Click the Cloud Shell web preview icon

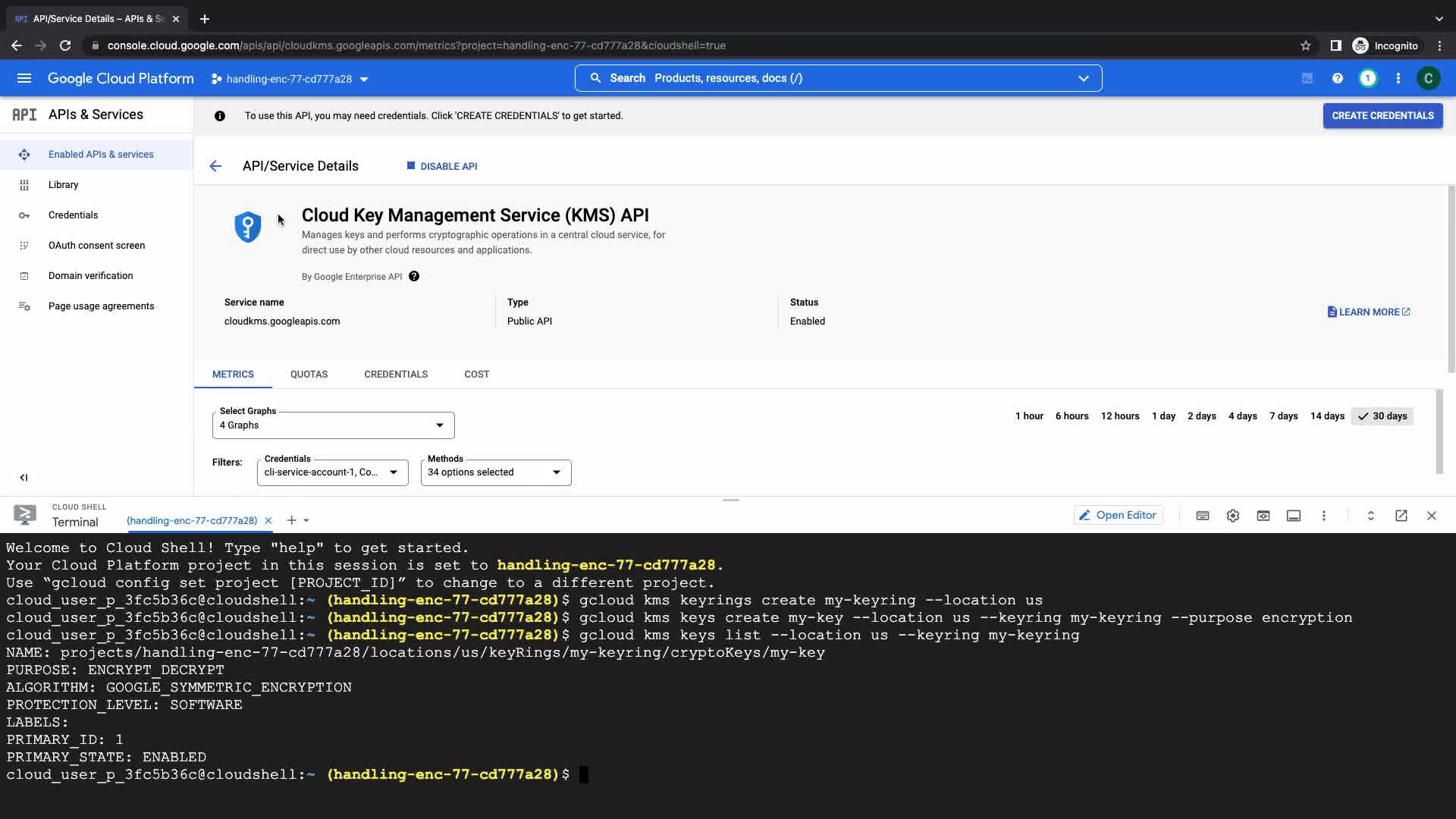click(x=1263, y=516)
